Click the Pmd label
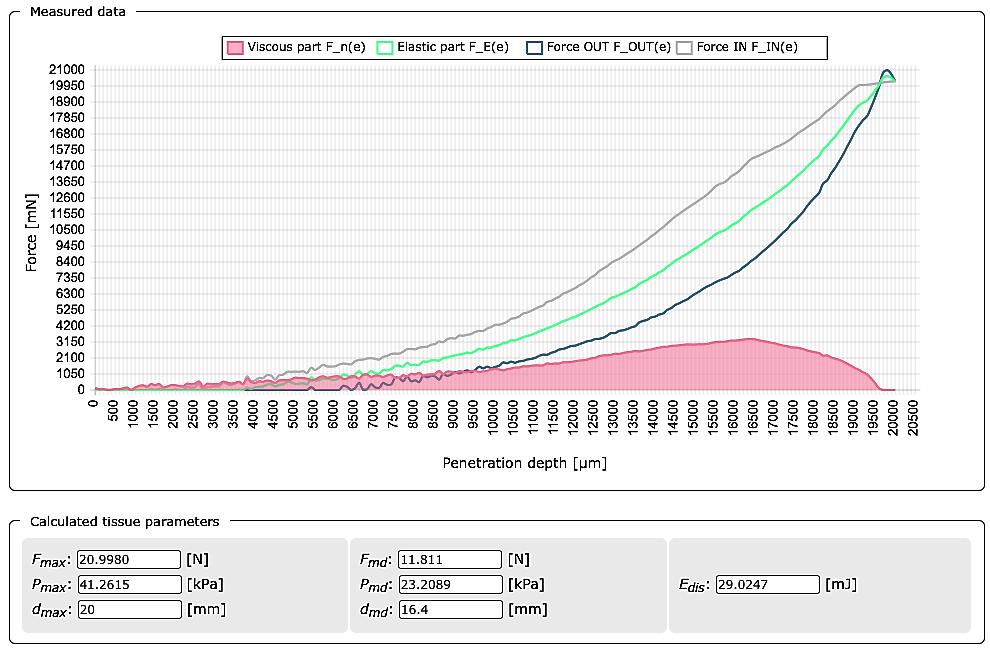The height and width of the screenshot is (656, 990). (x=375, y=585)
